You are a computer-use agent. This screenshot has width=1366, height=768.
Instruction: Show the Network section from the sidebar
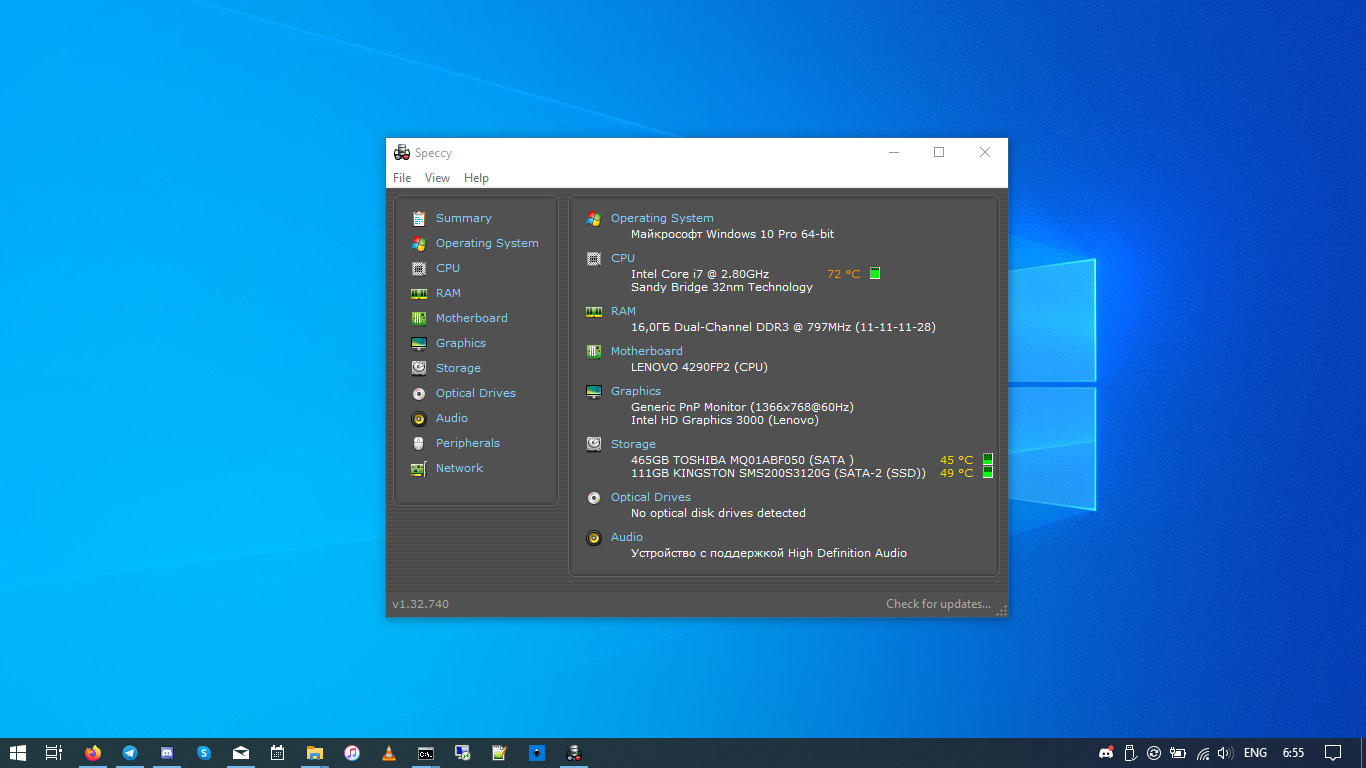pyautogui.click(x=459, y=468)
